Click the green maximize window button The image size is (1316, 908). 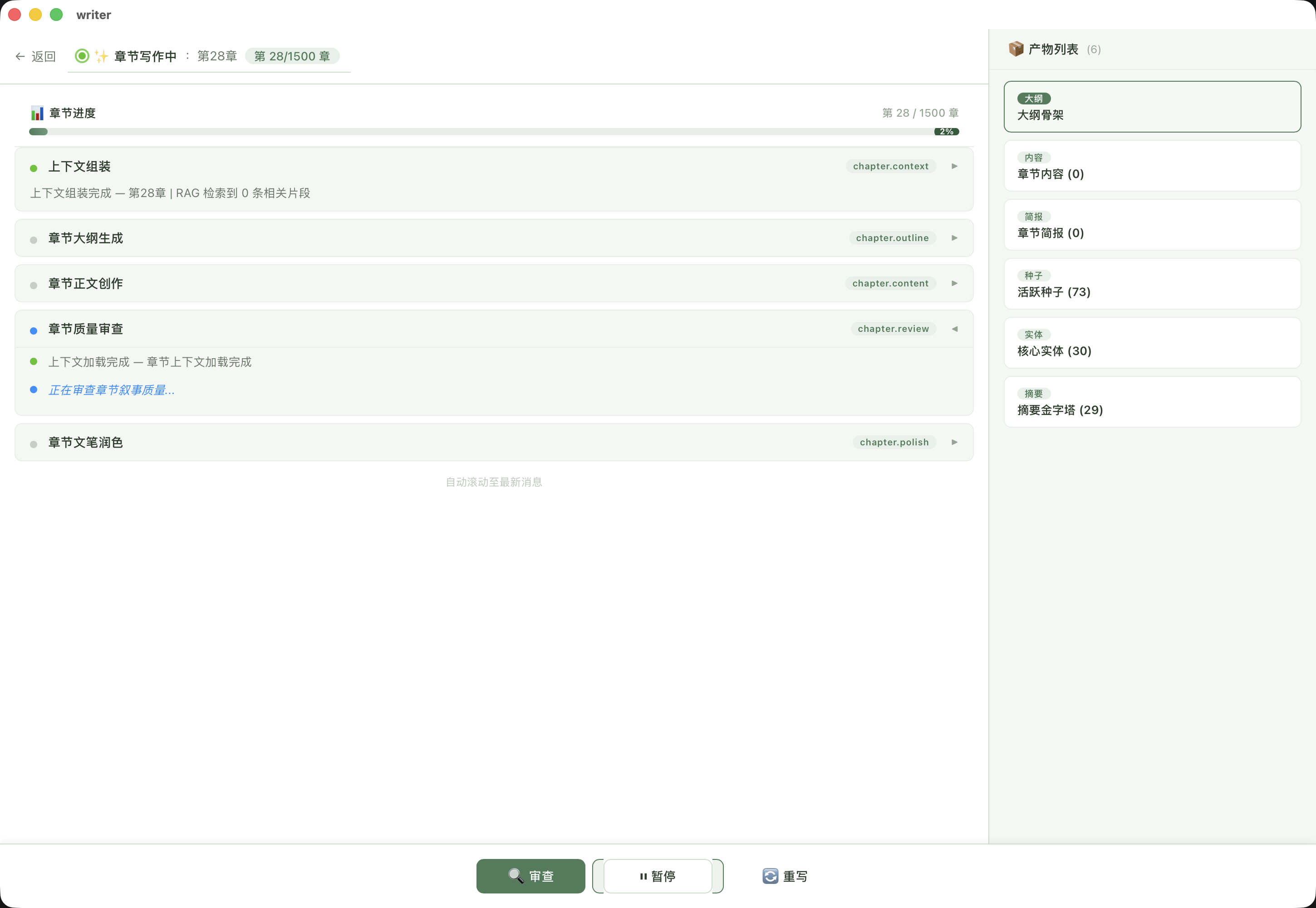pyautogui.click(x=56, y=15)
